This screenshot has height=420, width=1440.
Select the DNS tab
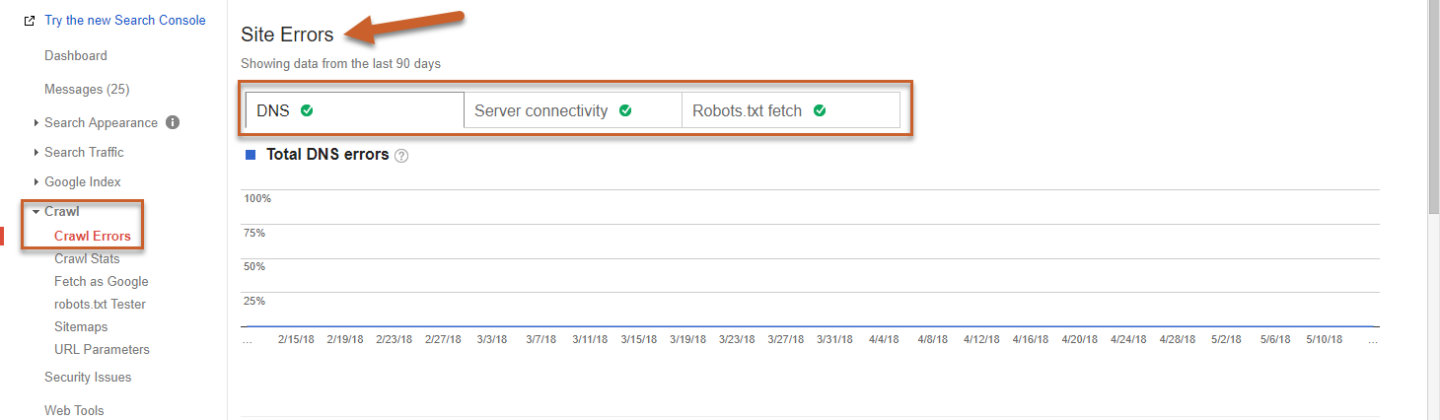coord(273,111)
